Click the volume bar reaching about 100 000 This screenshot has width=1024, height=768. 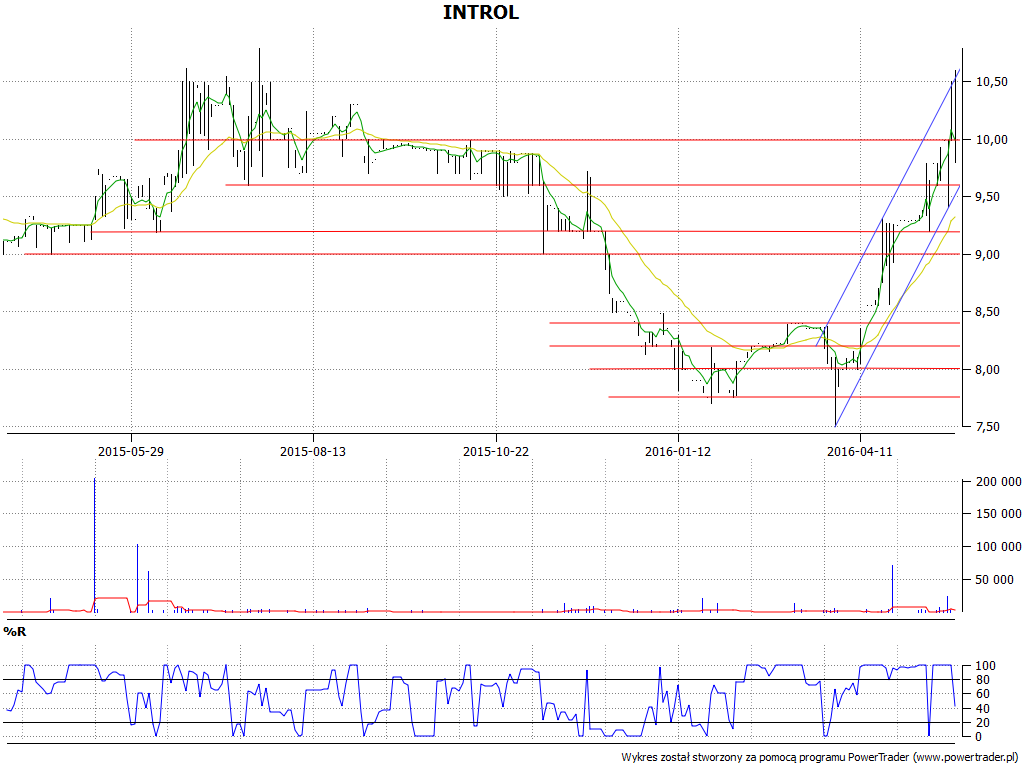coord(137,578)
